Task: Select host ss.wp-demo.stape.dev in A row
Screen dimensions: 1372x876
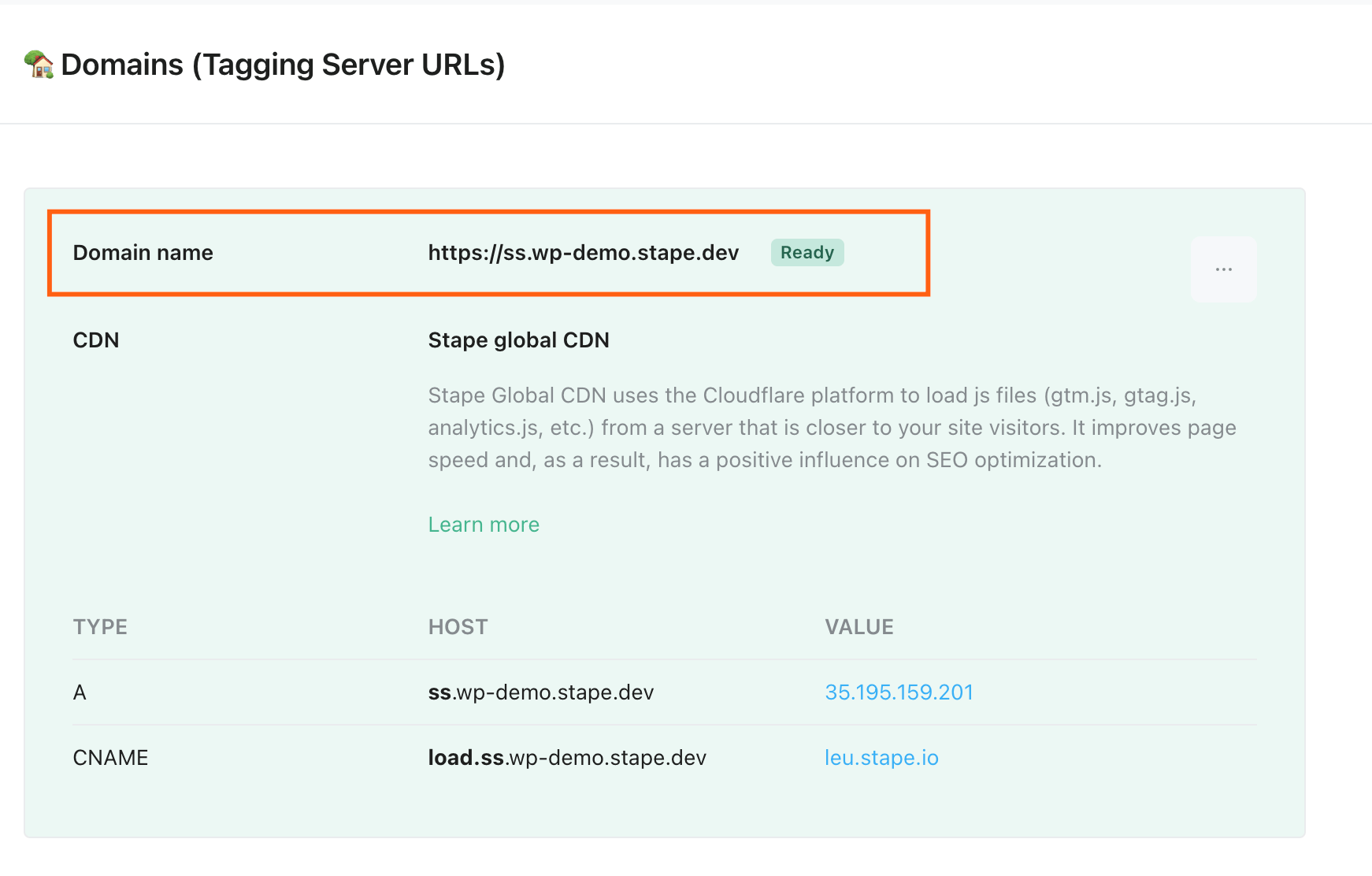Action: [x=541, y=692]
